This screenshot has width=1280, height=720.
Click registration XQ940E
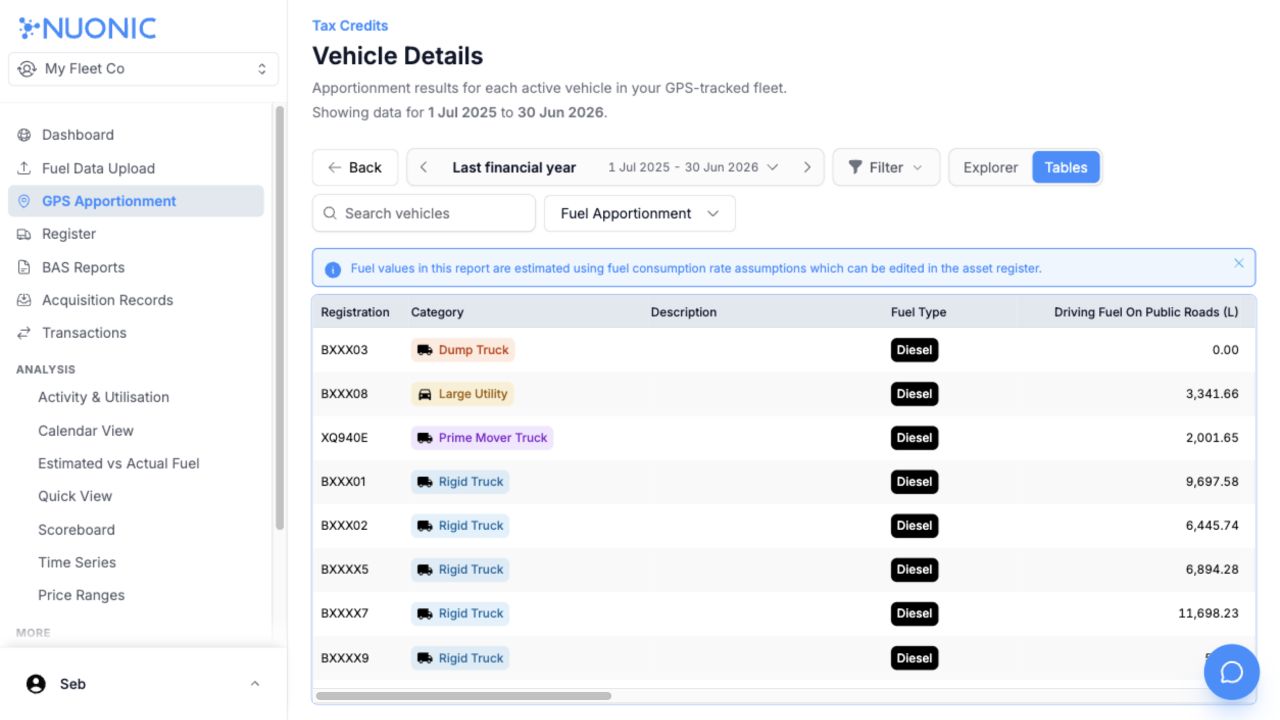pyautogui.click(x=344, y=437)
